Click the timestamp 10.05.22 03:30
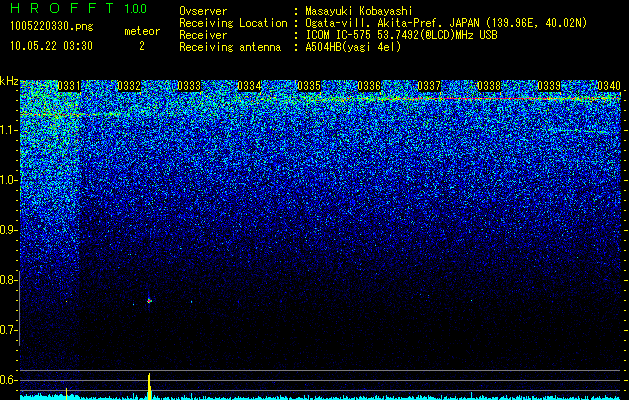This screenshot has height=400, width=629. pos(51,46)
